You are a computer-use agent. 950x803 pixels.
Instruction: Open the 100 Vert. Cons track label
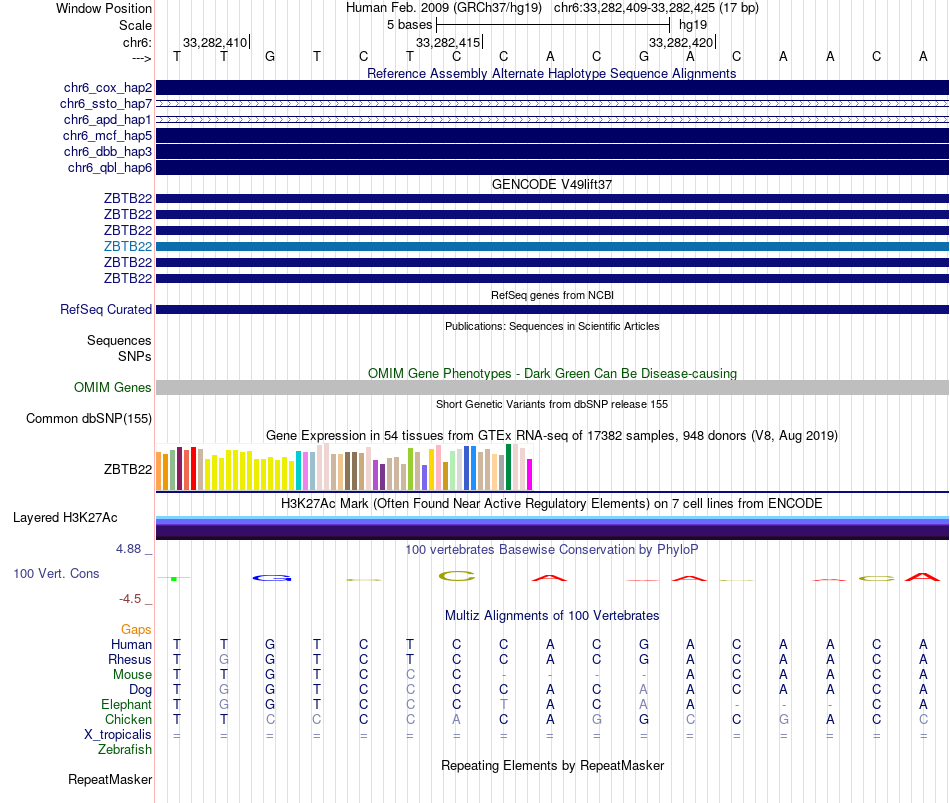click(56, 573)
